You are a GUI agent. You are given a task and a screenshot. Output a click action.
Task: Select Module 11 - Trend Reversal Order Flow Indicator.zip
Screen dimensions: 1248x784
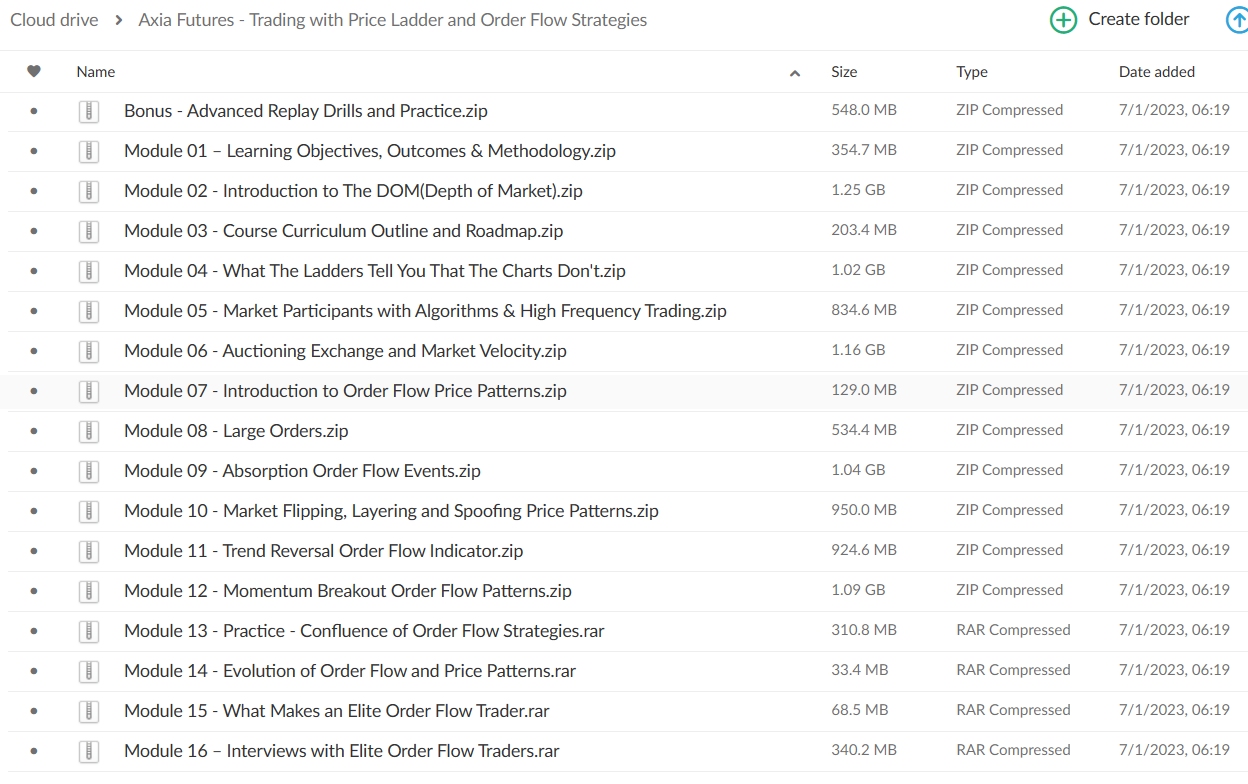pos(323,551)
